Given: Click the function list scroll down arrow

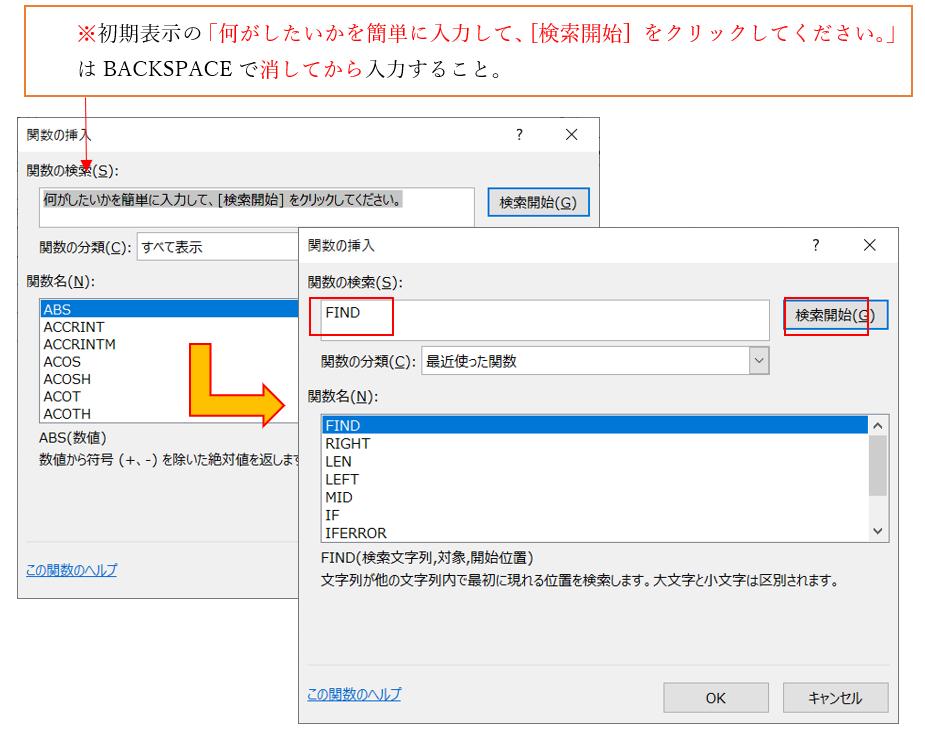Looking at the screenshot, I should tap(878, 532).
